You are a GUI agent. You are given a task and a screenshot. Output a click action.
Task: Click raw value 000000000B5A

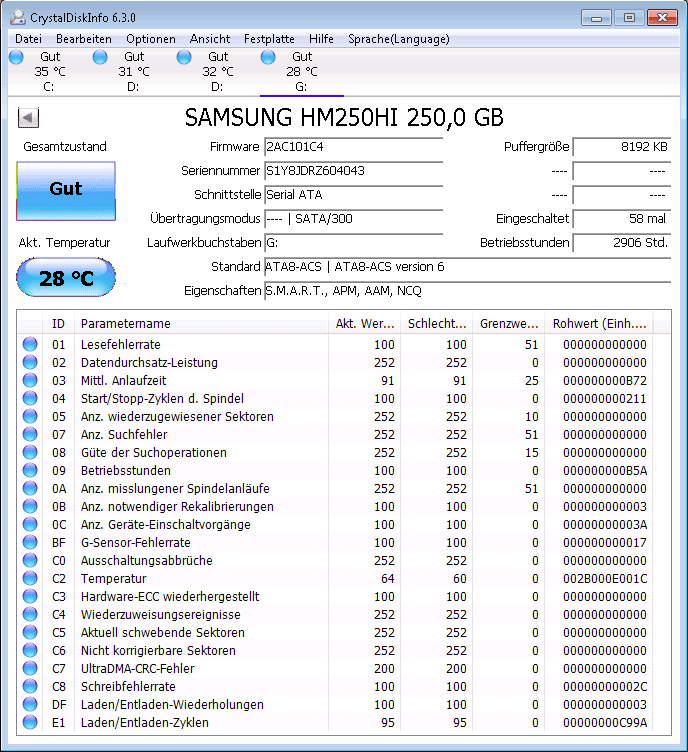(x=605, y=470)
